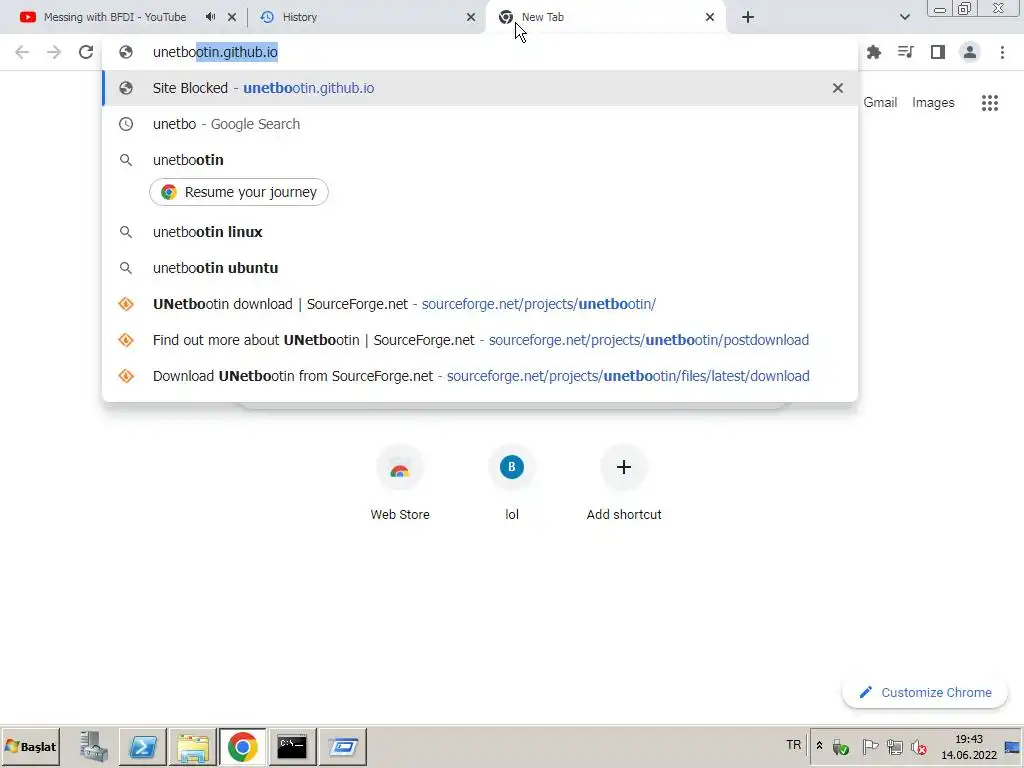Open the tab search dropdown arrow

904,18
